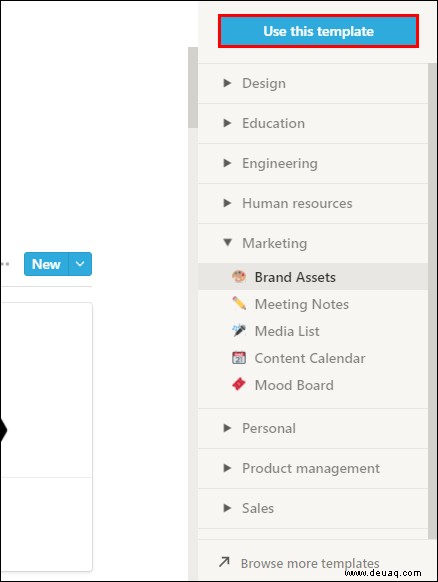
Task: Collapse the Marketing category
Action: pos(228,243)
